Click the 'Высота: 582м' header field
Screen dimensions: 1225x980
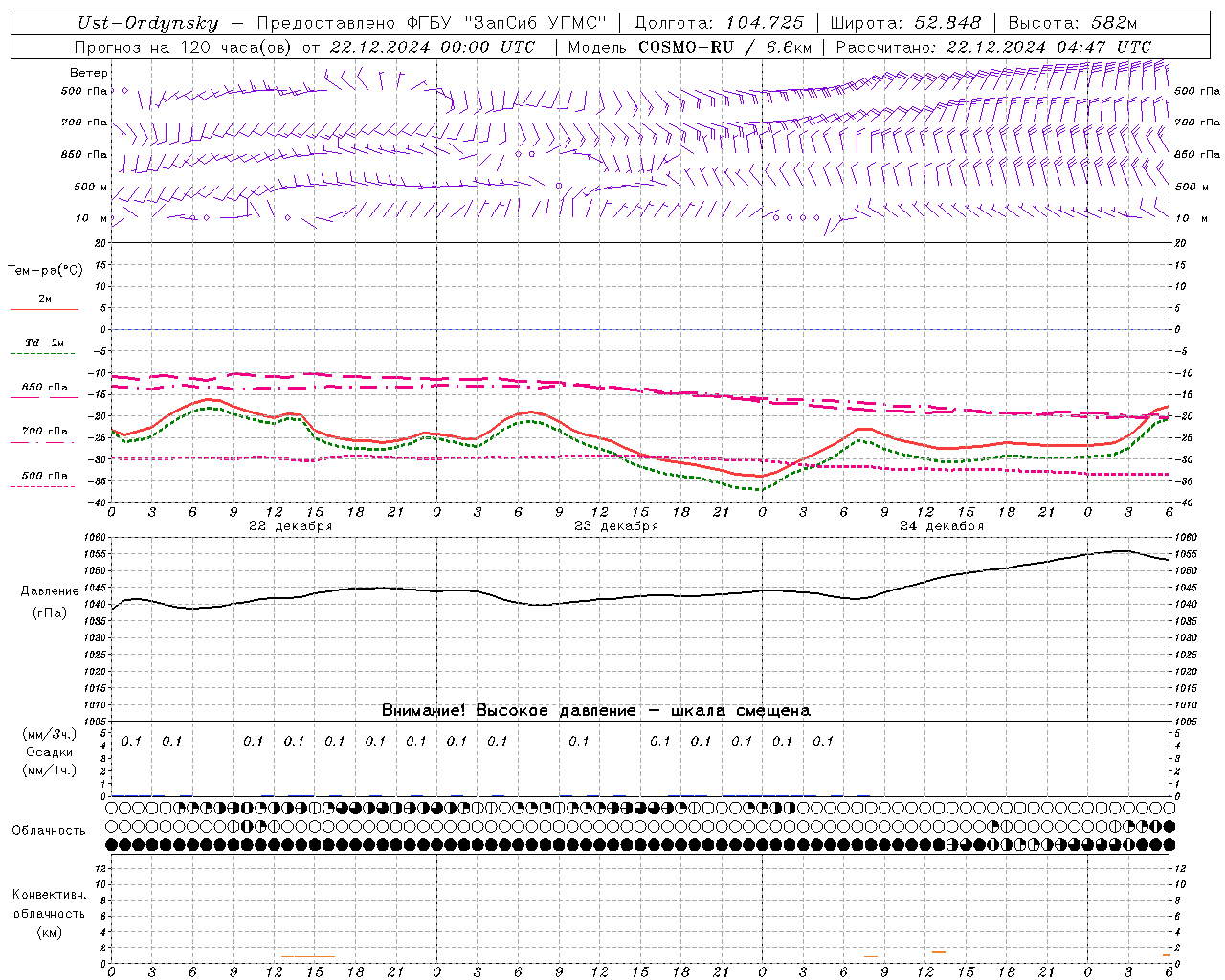(x=1072, y=24)
